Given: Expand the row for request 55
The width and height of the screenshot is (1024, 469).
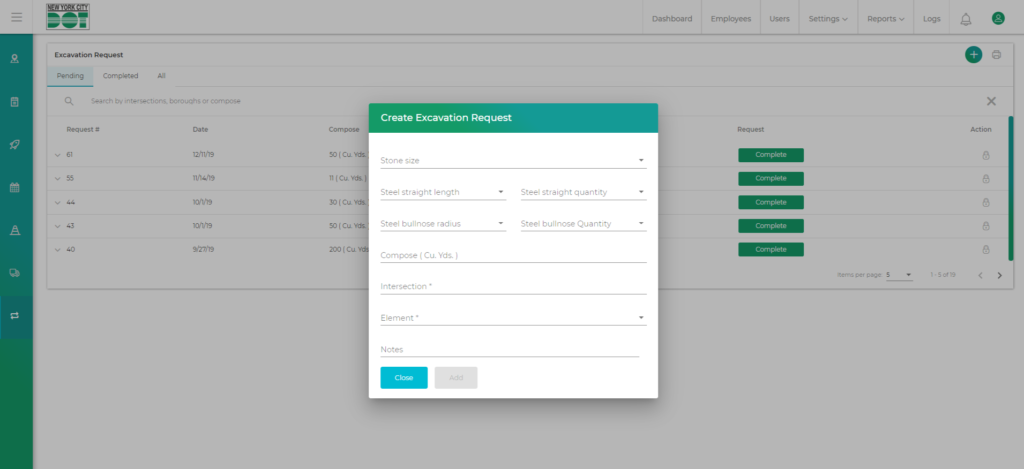Looking at the screenshot, I should 58,179.
